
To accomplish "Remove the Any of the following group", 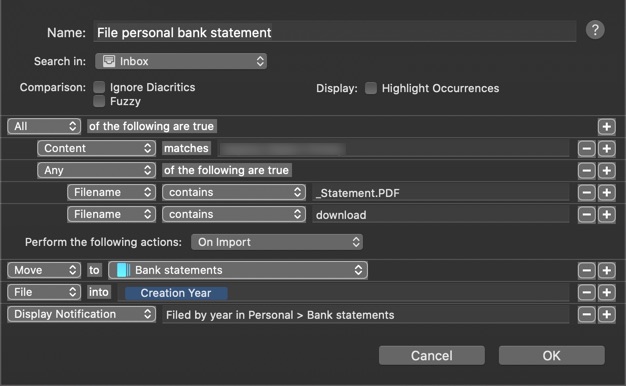I will point(586,171).
